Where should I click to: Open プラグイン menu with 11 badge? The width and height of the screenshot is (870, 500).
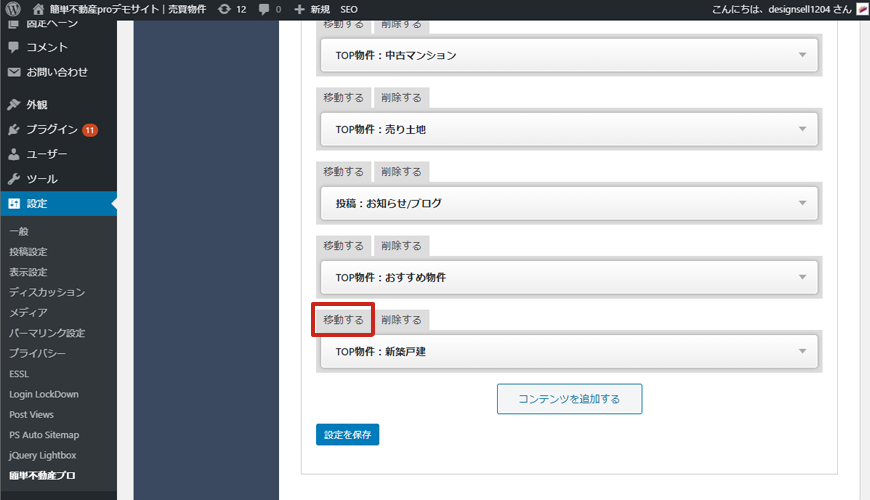click(x=52, y=129)
